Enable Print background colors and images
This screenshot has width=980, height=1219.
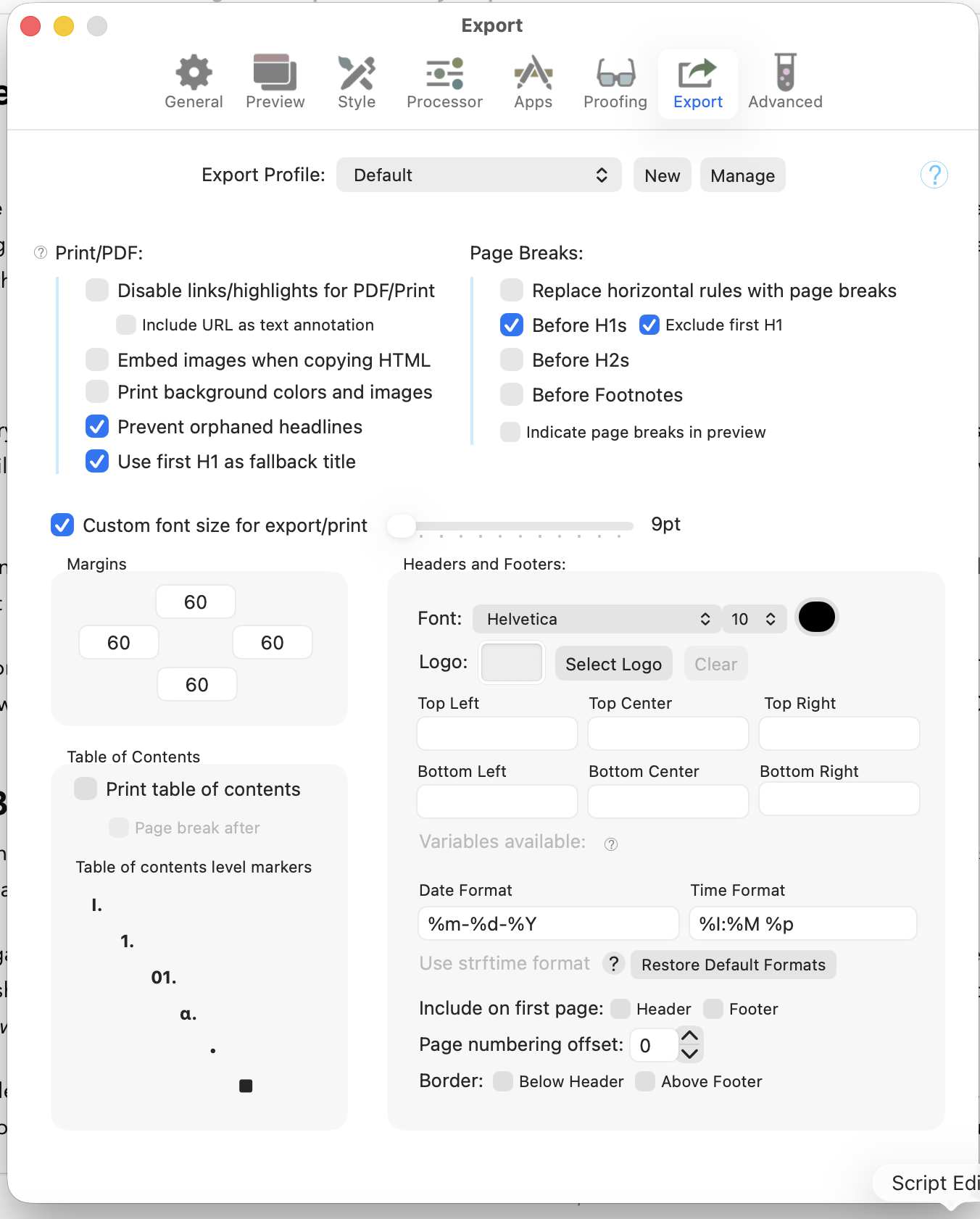click(97, 391)
